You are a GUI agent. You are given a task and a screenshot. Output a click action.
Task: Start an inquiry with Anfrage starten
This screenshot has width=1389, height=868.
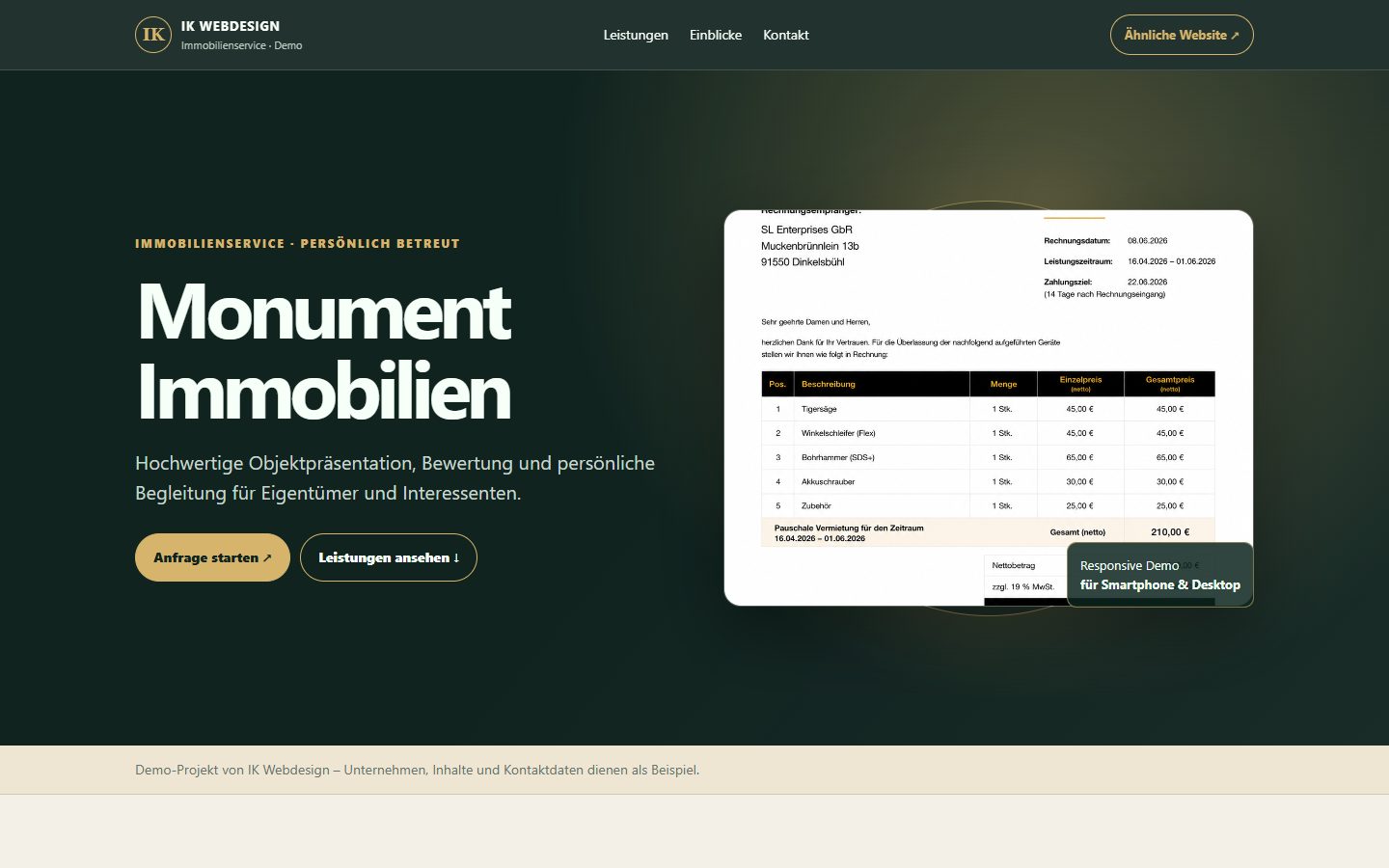click(212, 557)
